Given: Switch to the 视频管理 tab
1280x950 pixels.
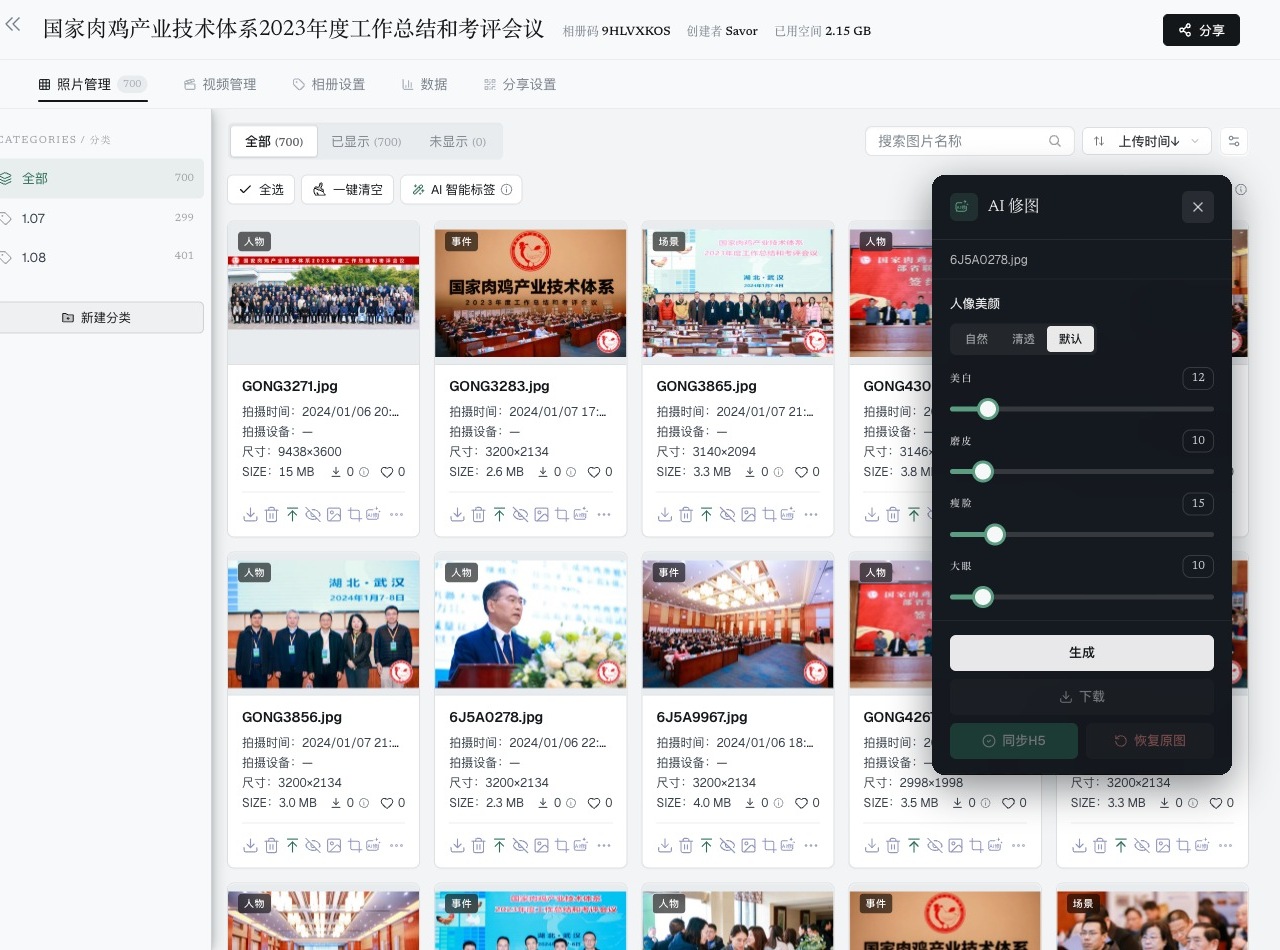Looking at the screenshot, I should pos(220,84).
